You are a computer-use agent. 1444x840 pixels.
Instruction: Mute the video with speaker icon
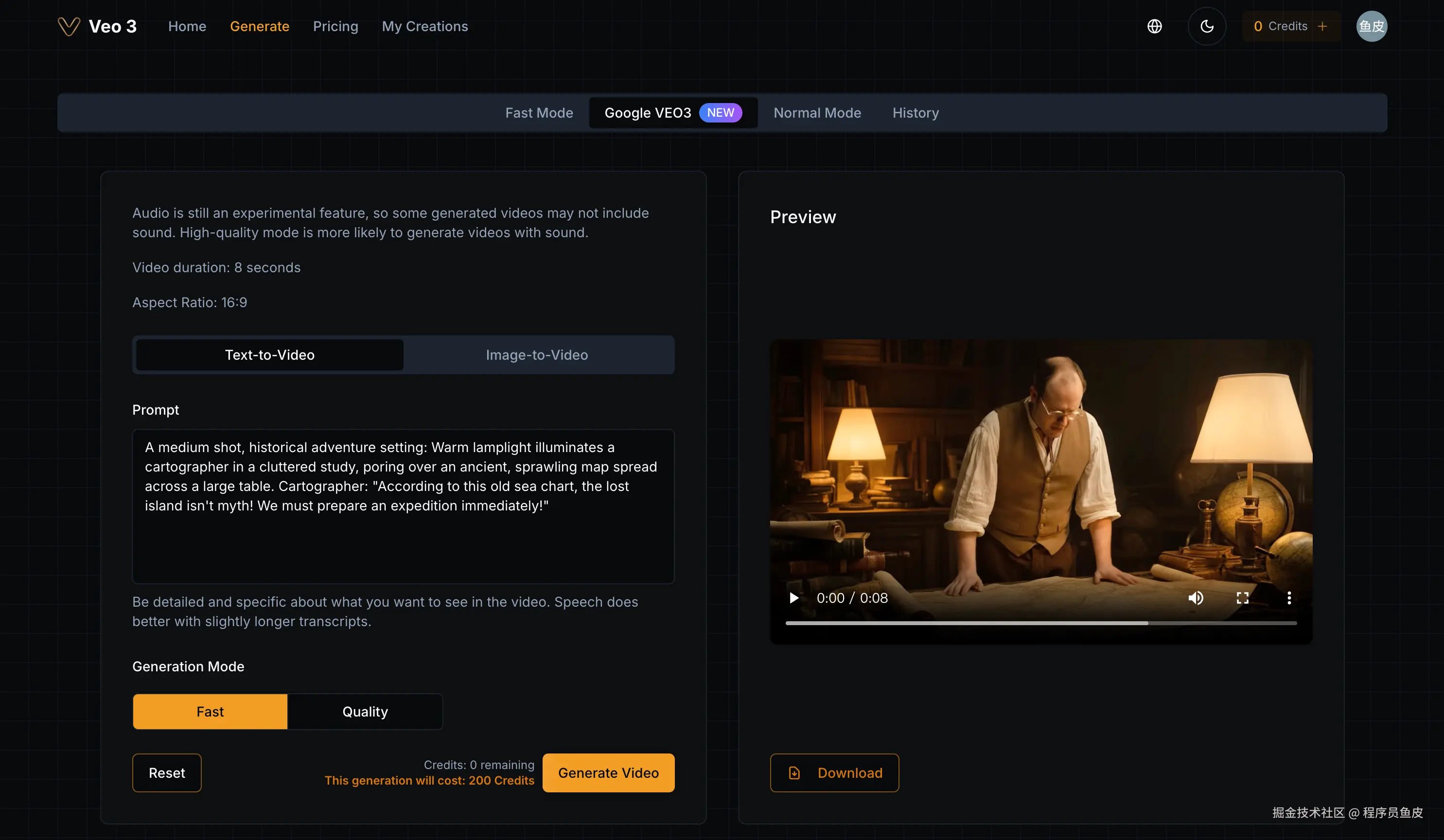(x=1195, y=598)
